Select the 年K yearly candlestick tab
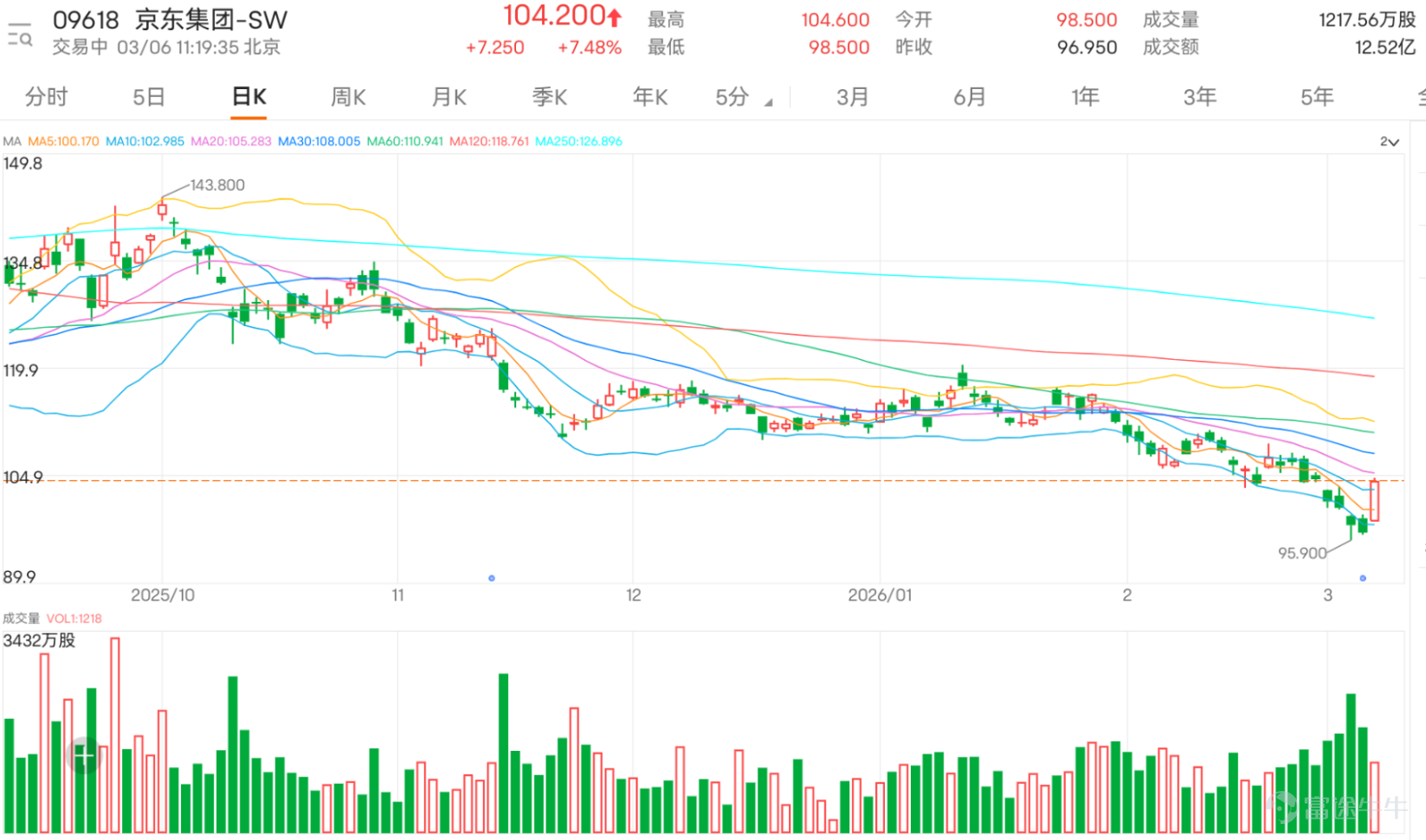Screen dimensions: 1426x840 [651, 97]
